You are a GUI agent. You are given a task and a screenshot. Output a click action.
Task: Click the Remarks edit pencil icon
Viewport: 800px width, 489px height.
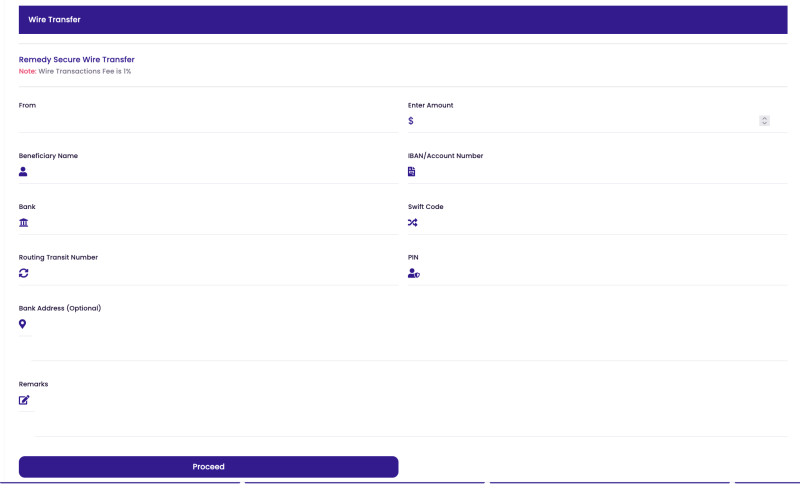pos(24,400)
